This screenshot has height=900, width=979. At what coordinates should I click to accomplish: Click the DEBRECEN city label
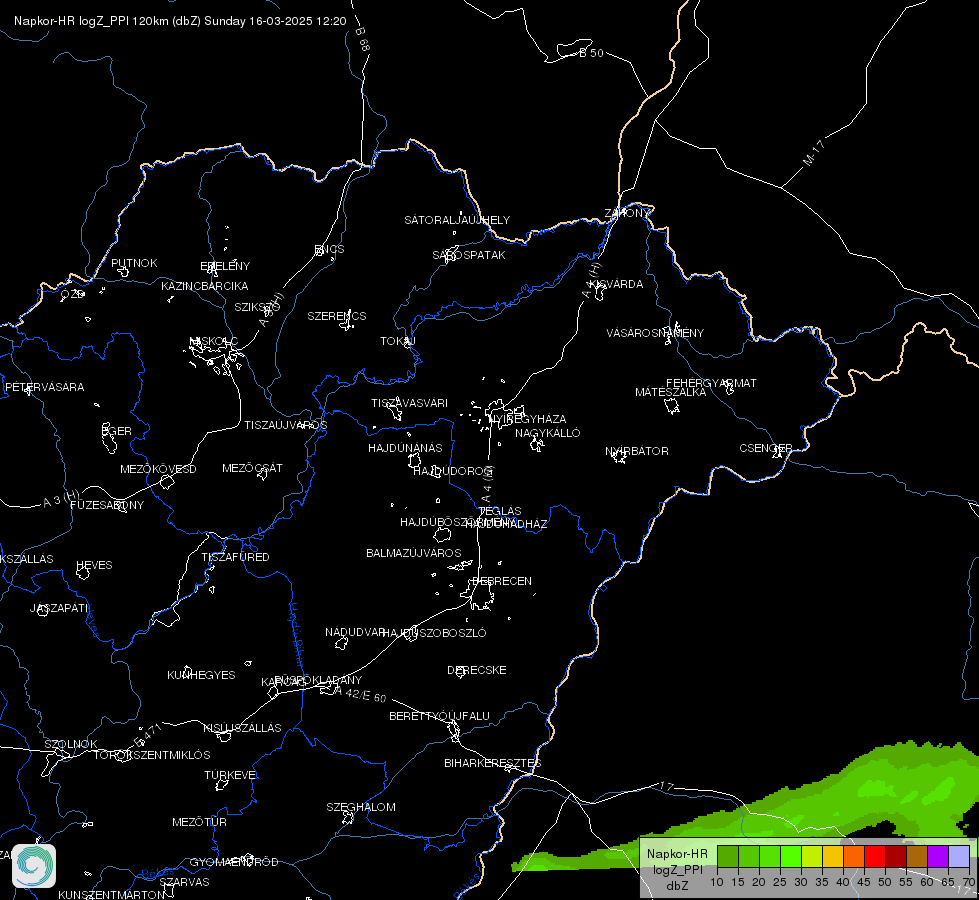point(502,581)
